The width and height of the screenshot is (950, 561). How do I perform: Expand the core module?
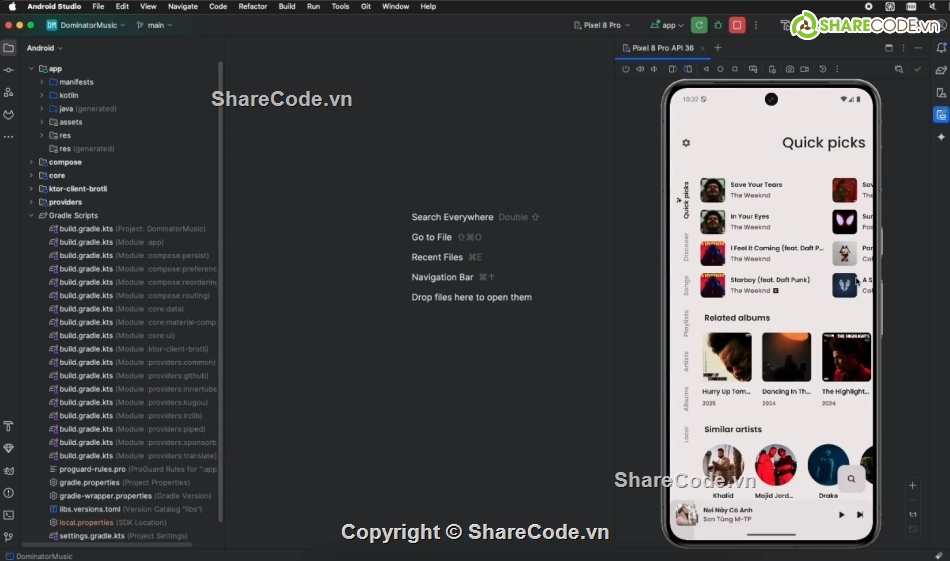tap(31, 175)
